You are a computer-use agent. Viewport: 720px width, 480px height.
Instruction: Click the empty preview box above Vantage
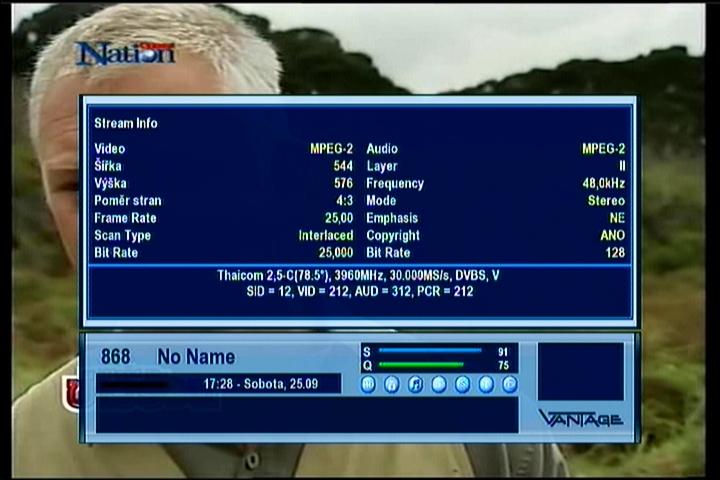point(580,371)
